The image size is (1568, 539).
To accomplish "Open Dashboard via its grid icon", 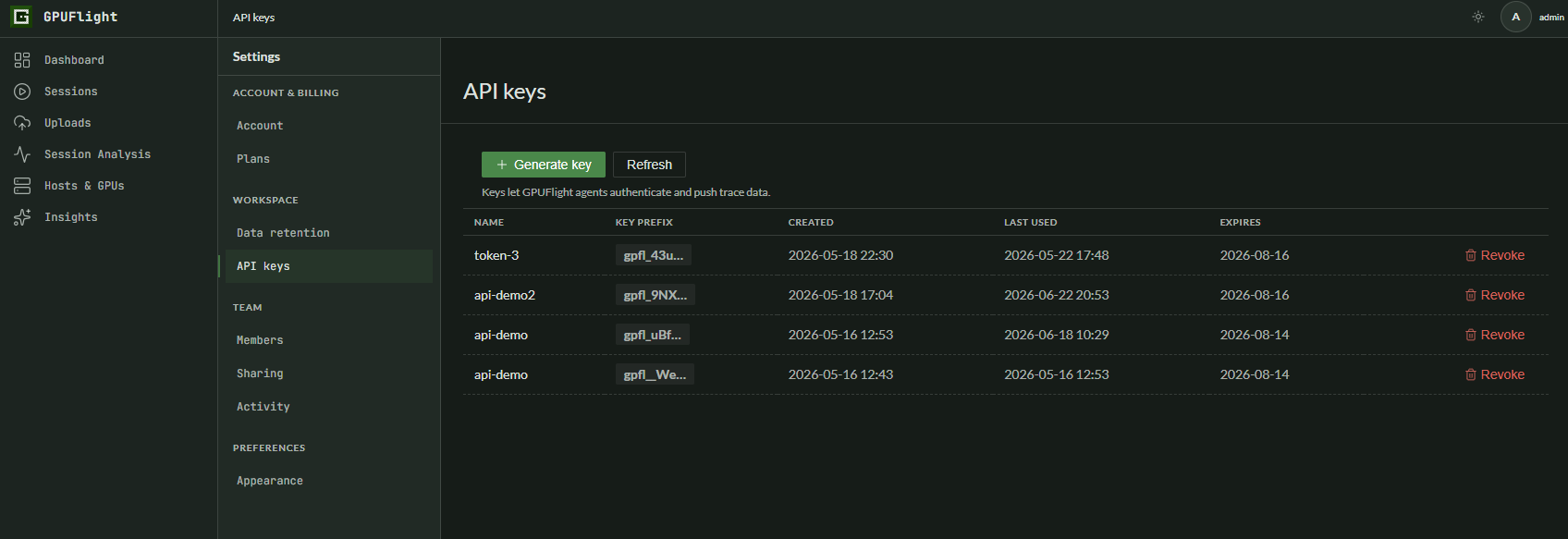I will tap(22, 60).
